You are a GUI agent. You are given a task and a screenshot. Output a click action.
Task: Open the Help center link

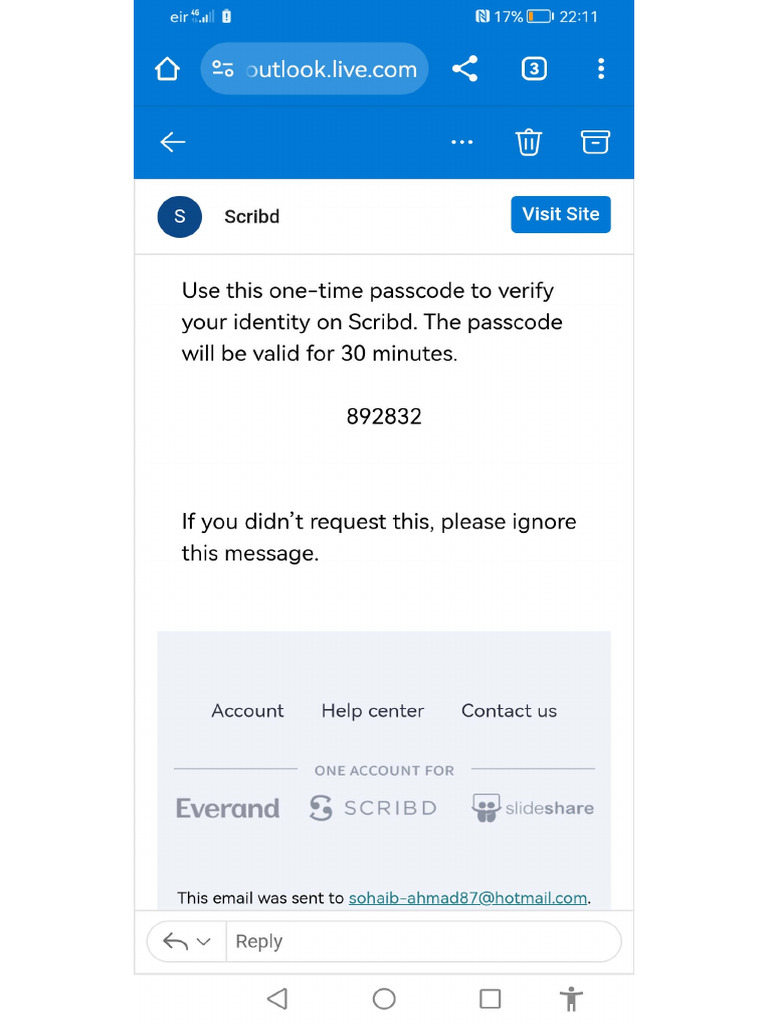tap(372, 711)
